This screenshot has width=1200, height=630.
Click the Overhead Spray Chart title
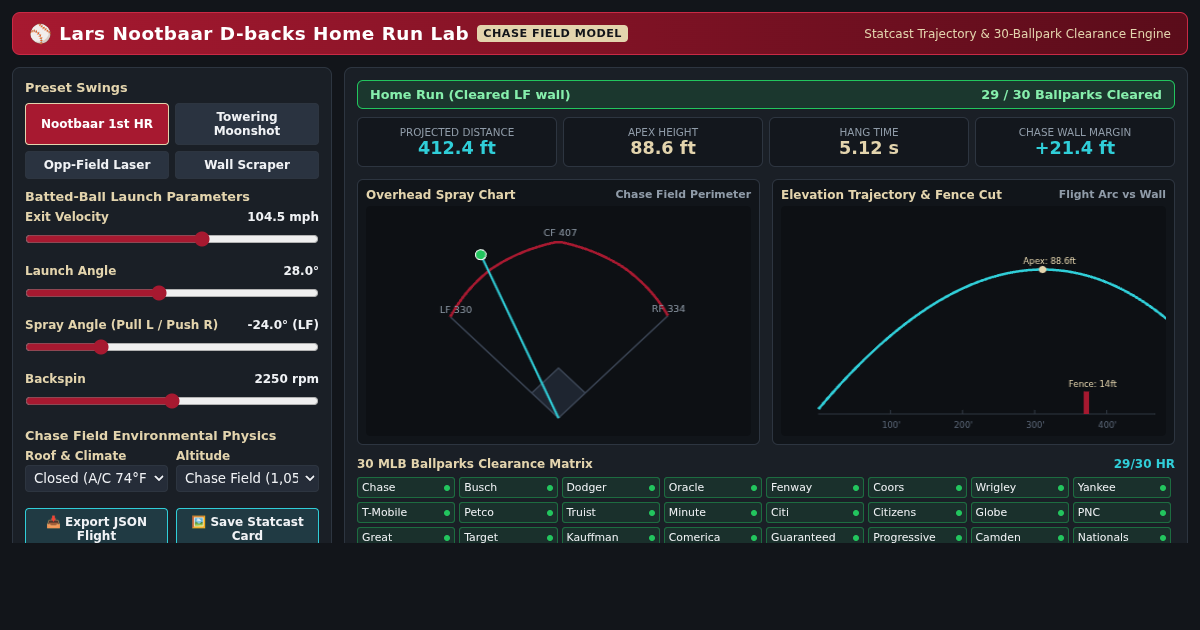point(441,195)
